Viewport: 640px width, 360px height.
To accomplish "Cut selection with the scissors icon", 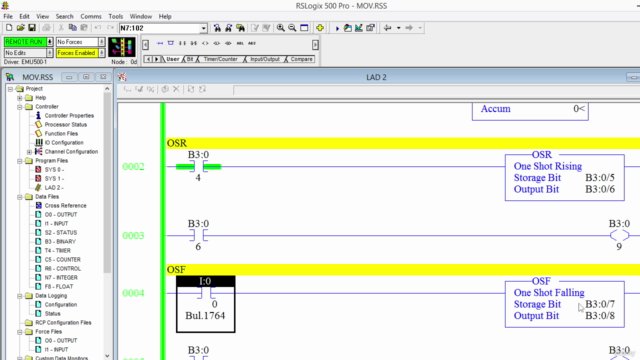I will tap(61, 28).
